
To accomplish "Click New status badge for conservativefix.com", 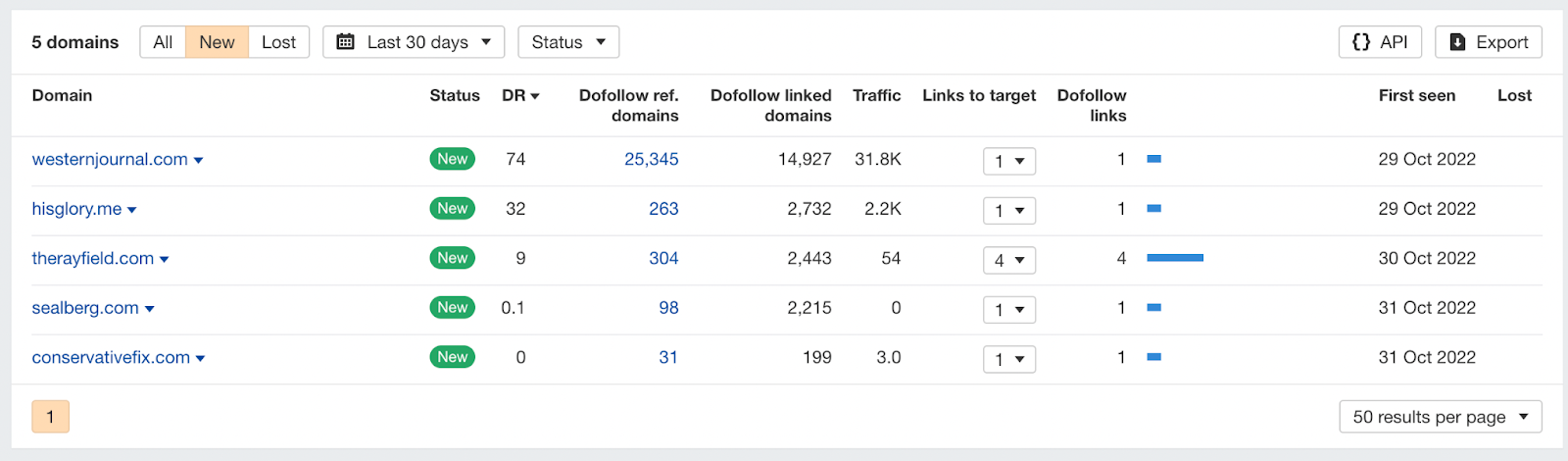I will (x=452, y=357).
